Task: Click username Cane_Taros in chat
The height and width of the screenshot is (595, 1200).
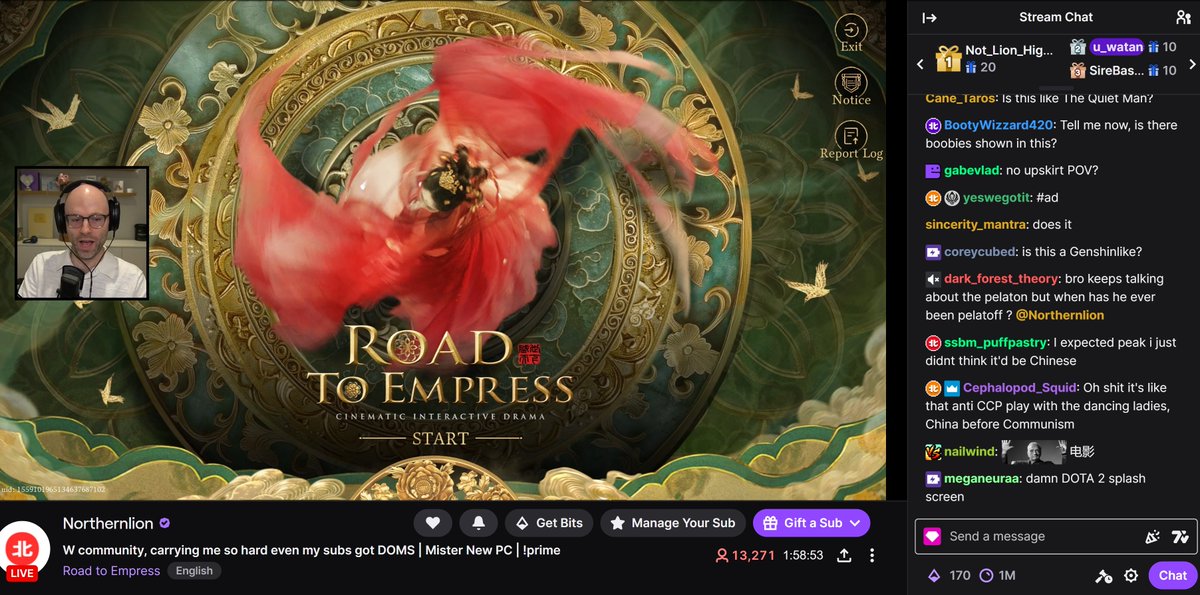Action: (x=960, y=98)
